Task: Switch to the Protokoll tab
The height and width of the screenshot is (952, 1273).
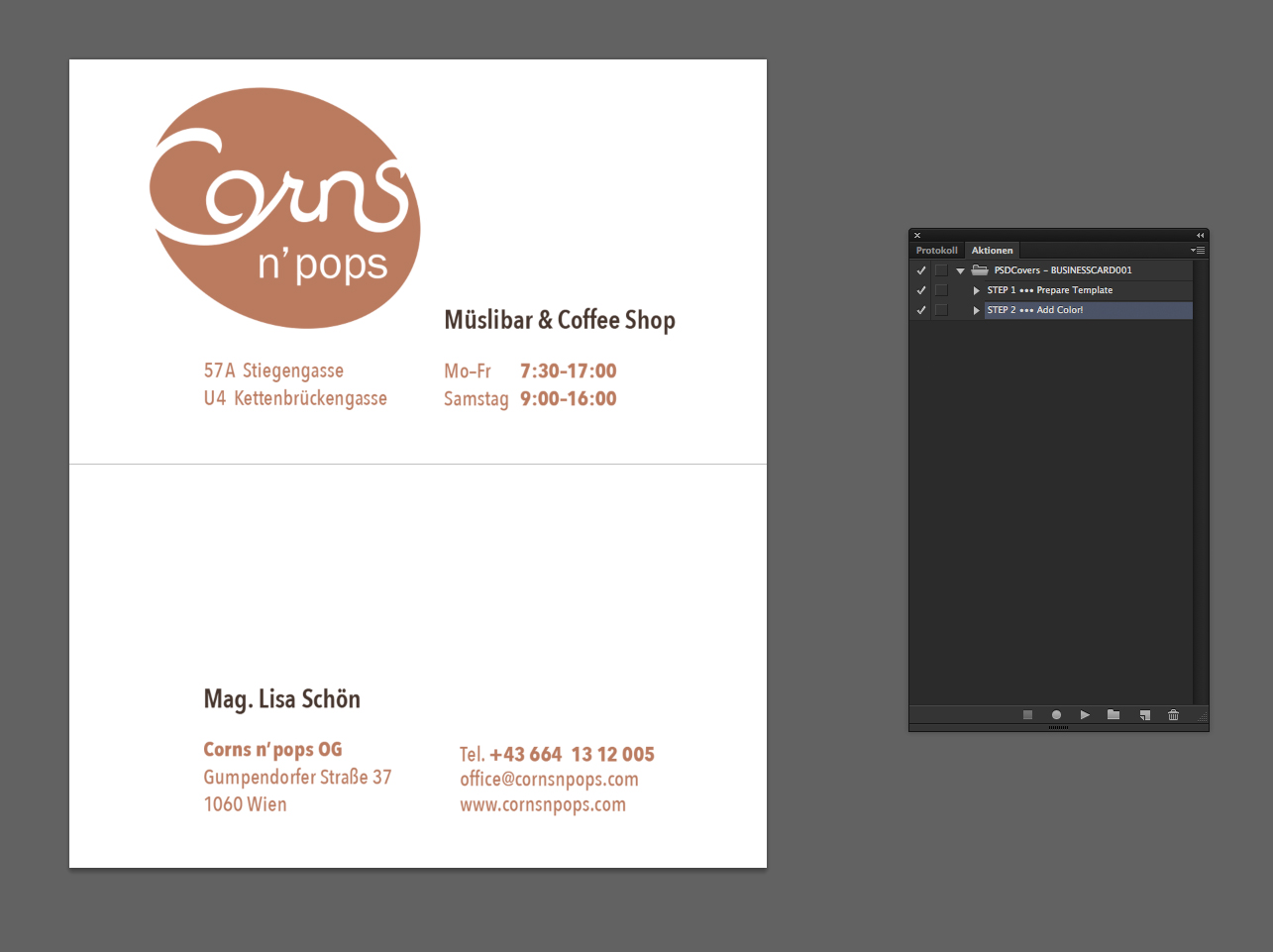Action: point(936,251)
